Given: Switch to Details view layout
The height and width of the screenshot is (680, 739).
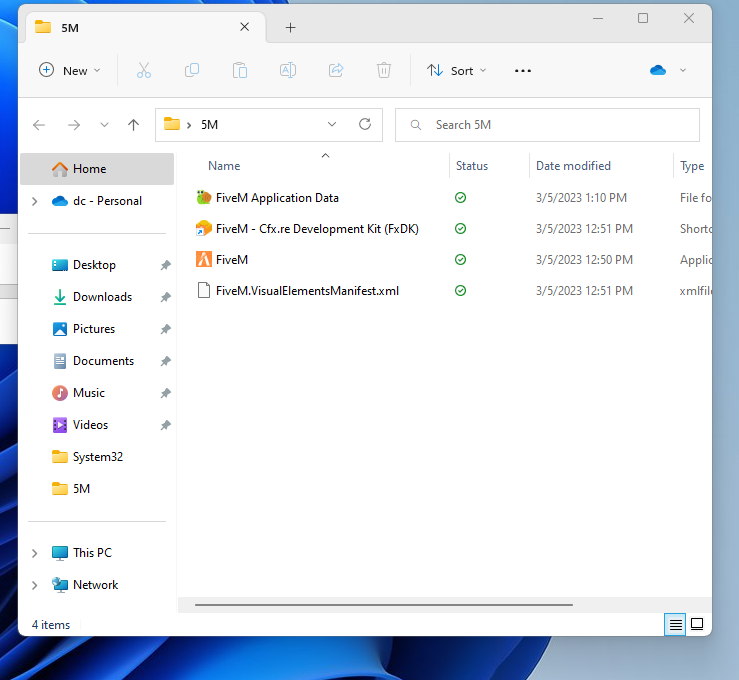Looking at the screenshot, I should pos(676,624).
